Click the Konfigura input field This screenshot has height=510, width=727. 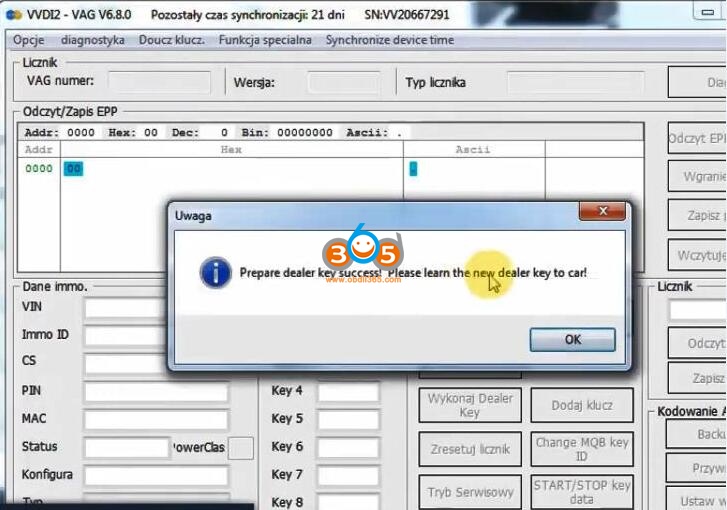(156, 476)
